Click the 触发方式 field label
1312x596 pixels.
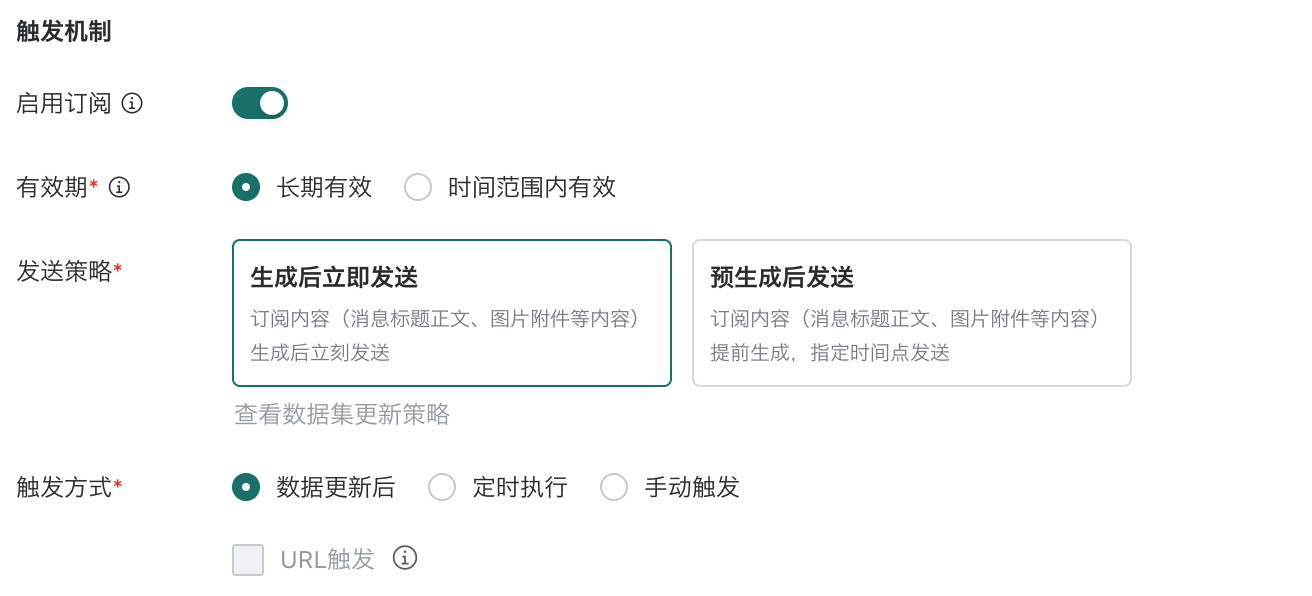click(x=64, y=487)
